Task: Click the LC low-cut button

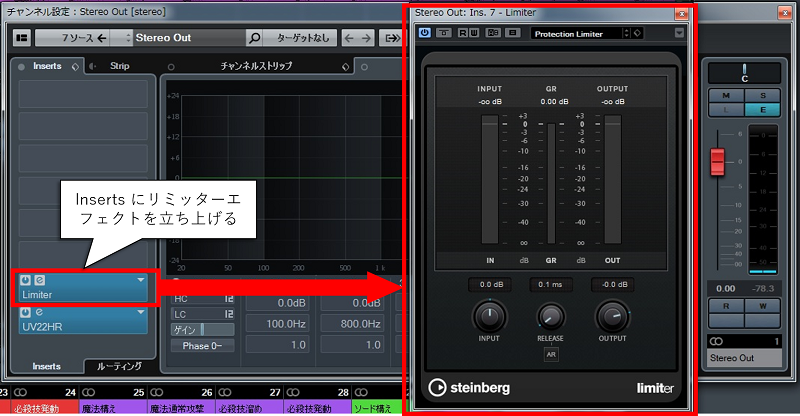Action: pos(203,314)
